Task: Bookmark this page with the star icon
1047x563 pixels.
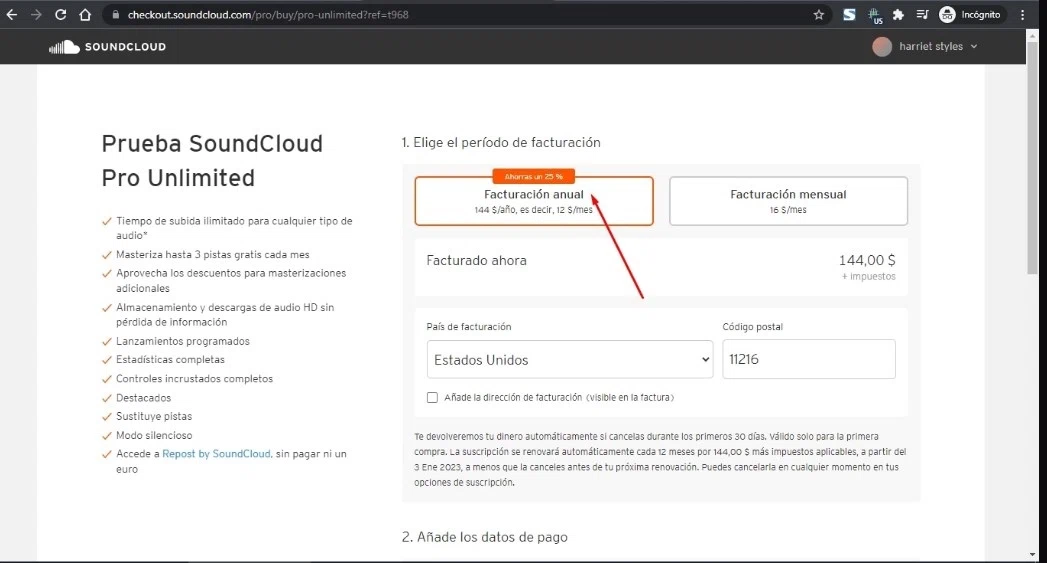Action: coord(819,15)
